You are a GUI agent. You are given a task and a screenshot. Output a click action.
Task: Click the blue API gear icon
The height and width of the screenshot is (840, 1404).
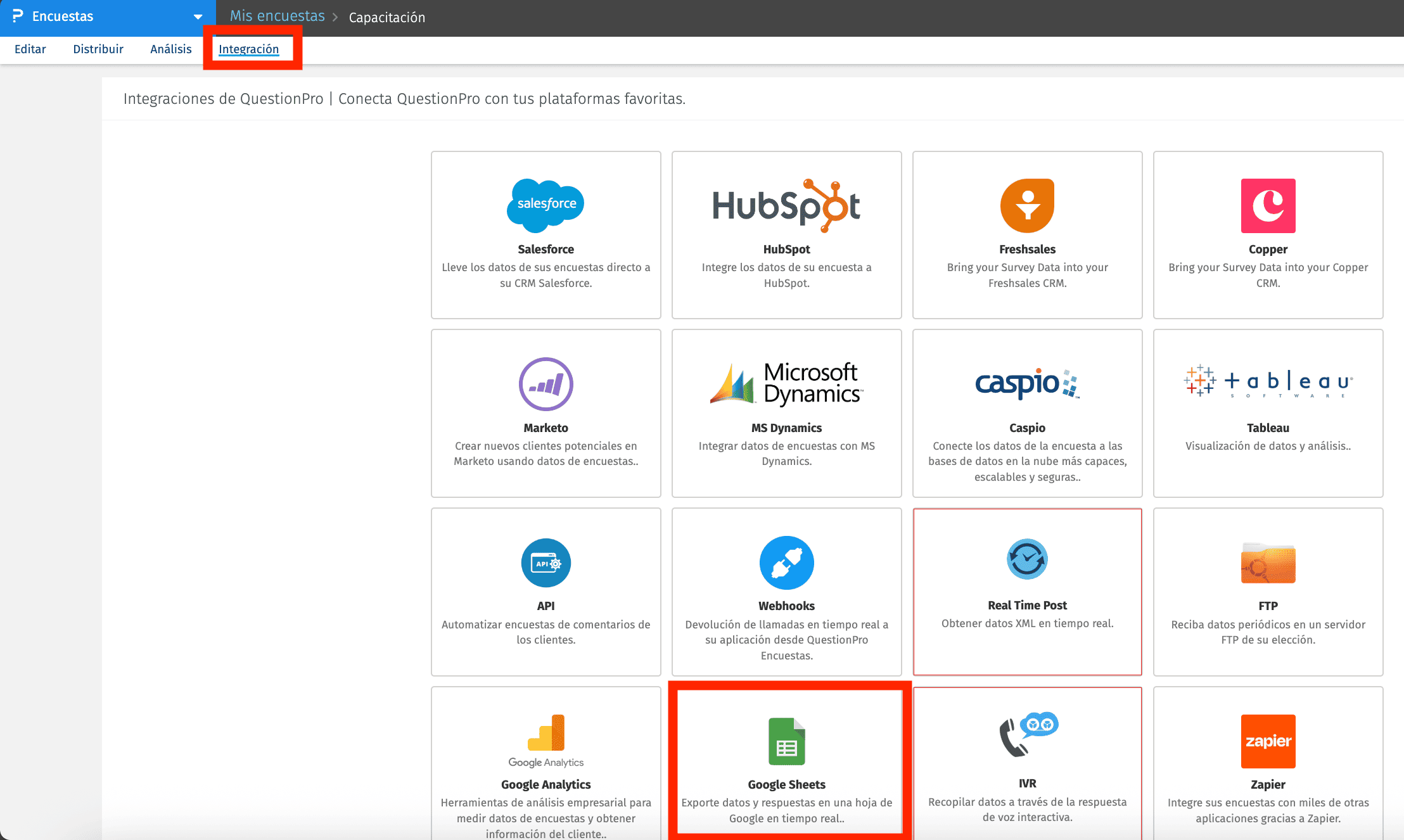pos(546,563)
